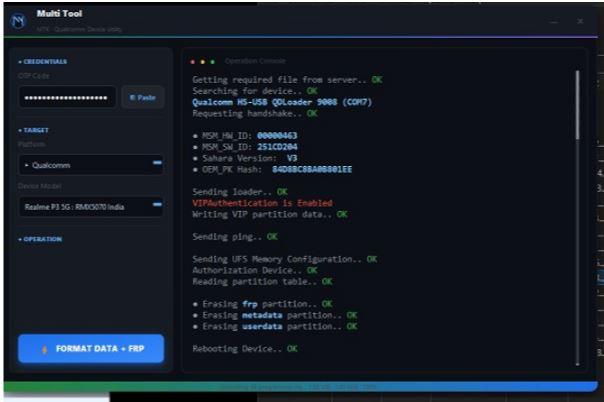The height and width of the screenshot is (402, 604).
Task: Click the OTP Code password field
Action: point(67,97)
